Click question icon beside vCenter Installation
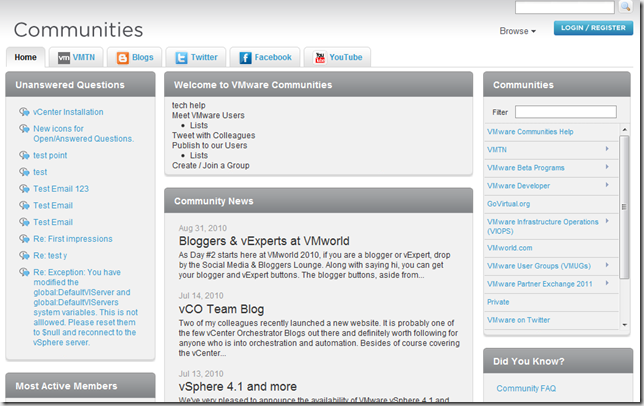Viewport: 644px width, 406px height. coord(24,112)
